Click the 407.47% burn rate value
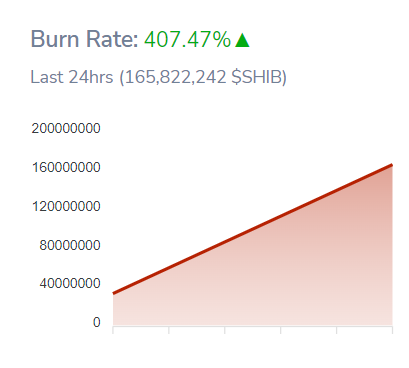This screenshot has width=409, height=368. click(187, 39)
